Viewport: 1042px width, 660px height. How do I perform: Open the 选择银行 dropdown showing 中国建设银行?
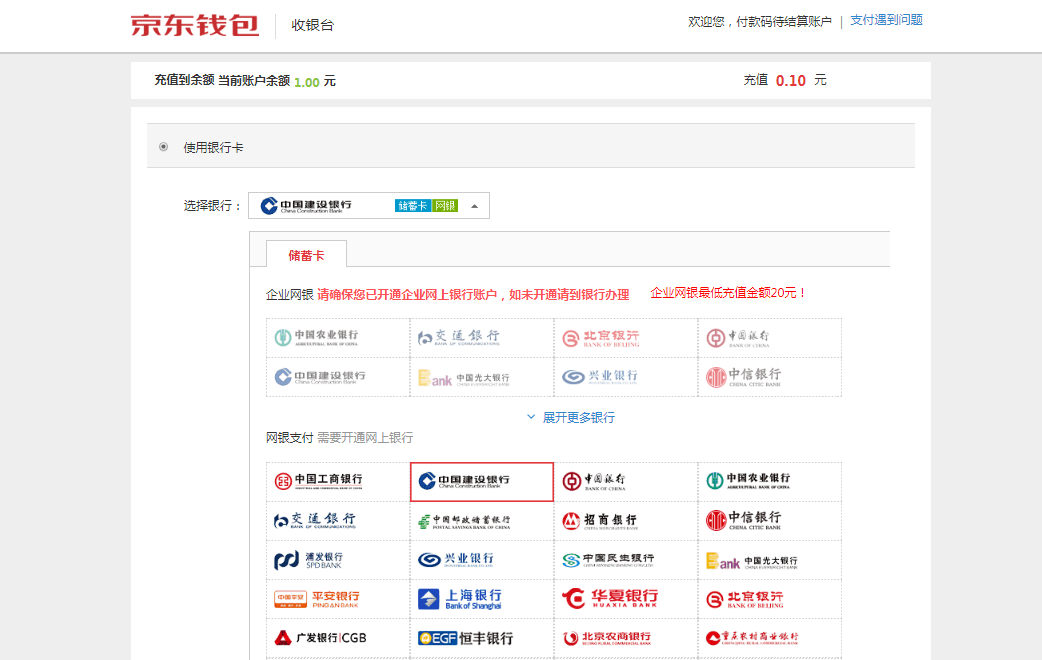click(369, 205)
